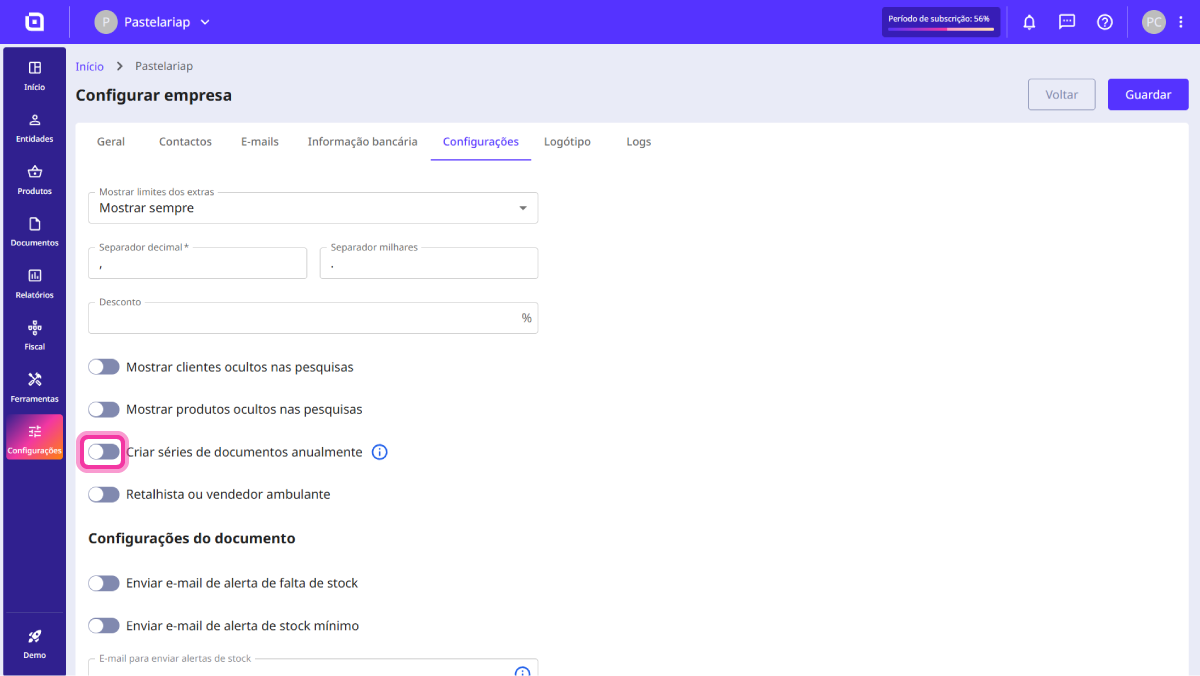Show info for Criar séries de documentos
Viewport: 1200px width, 676px height.
coord(380,452)
